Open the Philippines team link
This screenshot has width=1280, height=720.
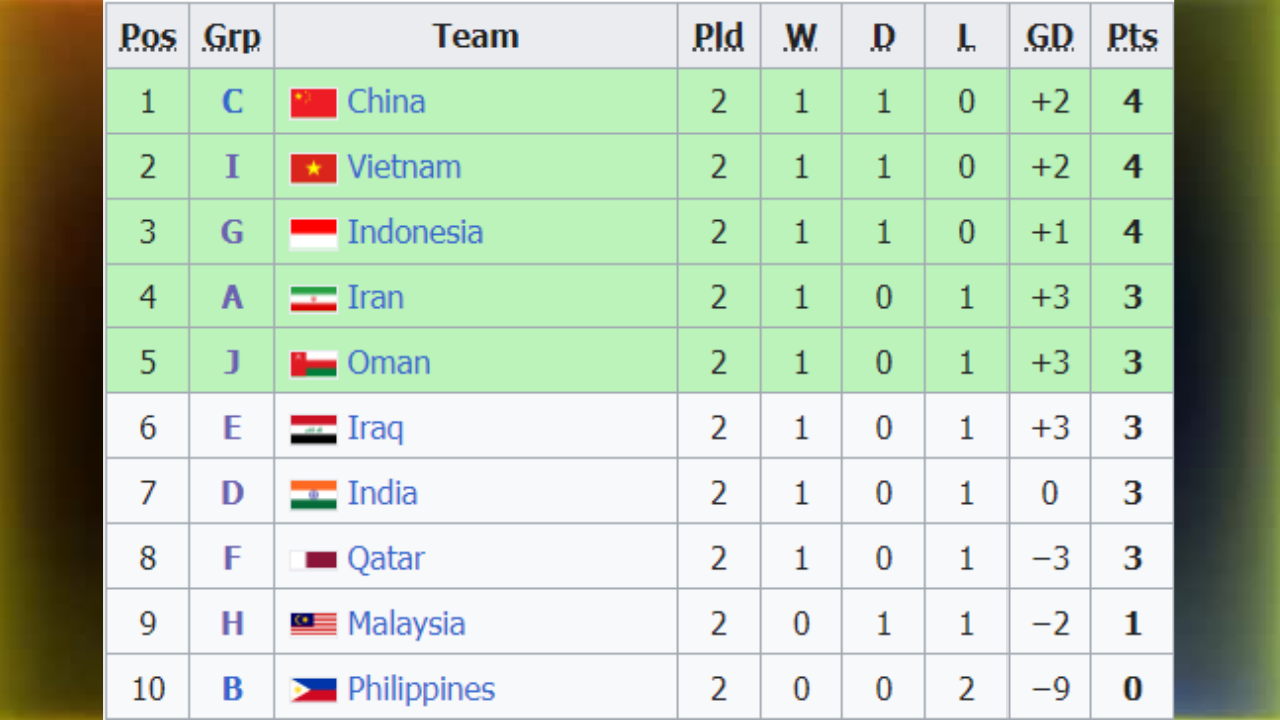click(421, 689)
